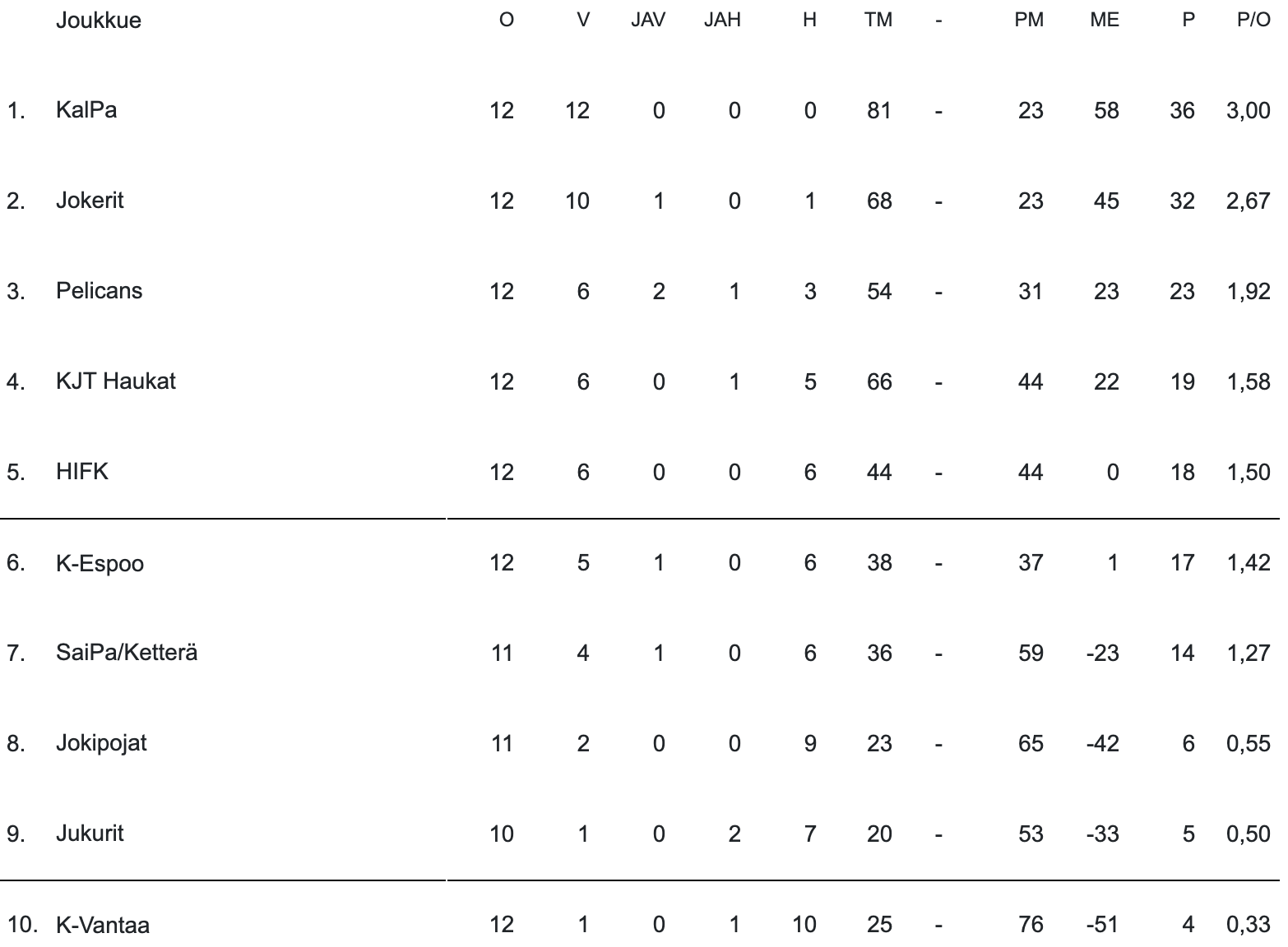Click the HIFK team name
This screenshot has width=1288, height=947.
click(82, 471)
